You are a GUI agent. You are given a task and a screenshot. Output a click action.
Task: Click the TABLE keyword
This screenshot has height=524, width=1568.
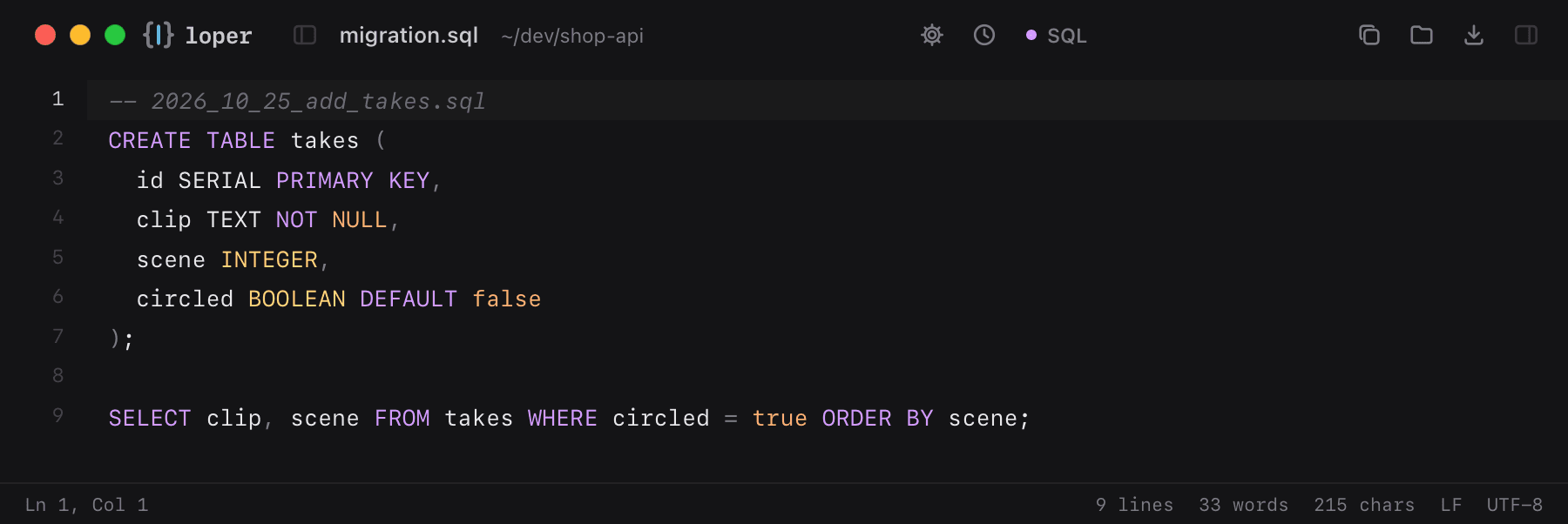tap(241, 140)
